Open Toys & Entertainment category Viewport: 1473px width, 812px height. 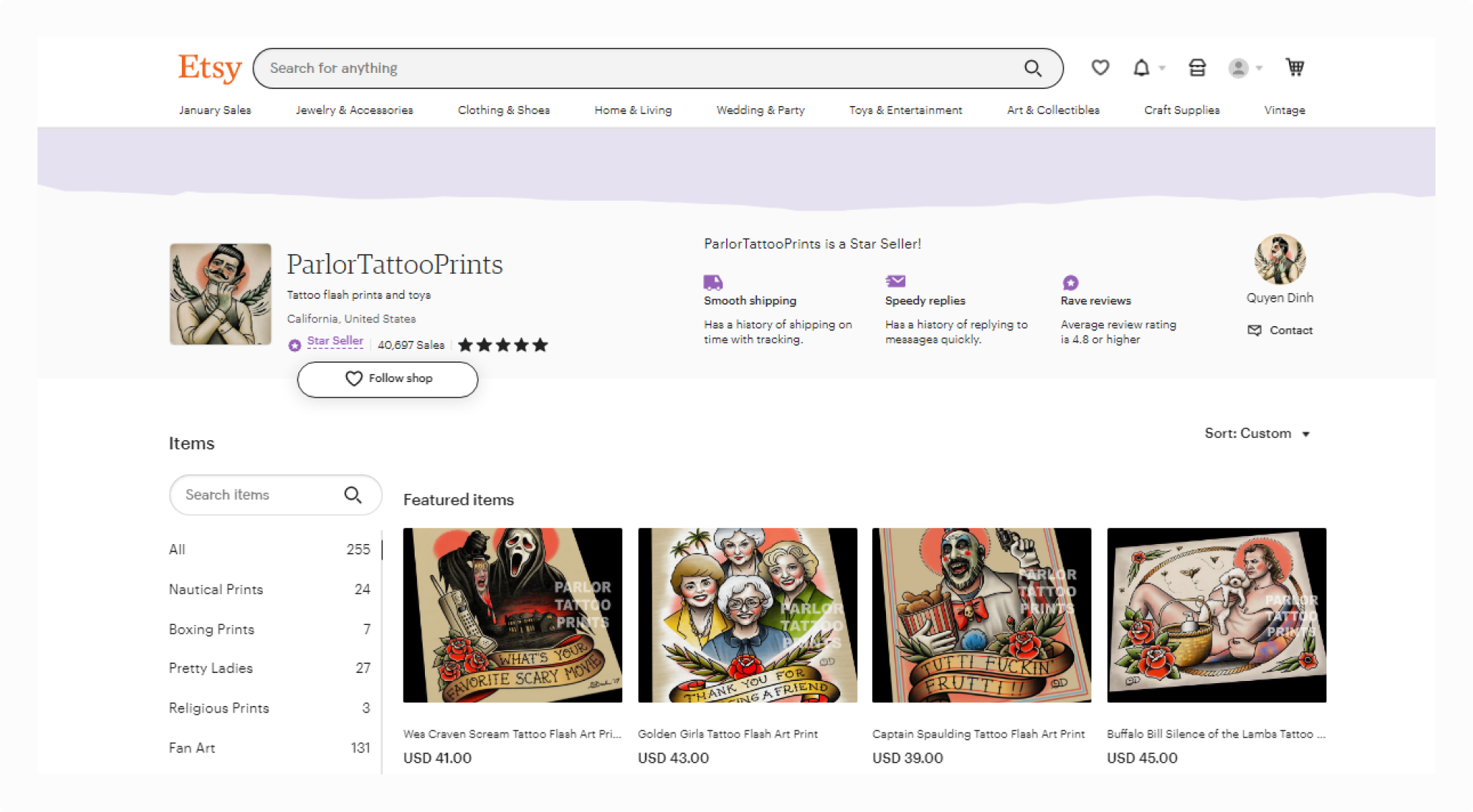[x=906, y=110]
